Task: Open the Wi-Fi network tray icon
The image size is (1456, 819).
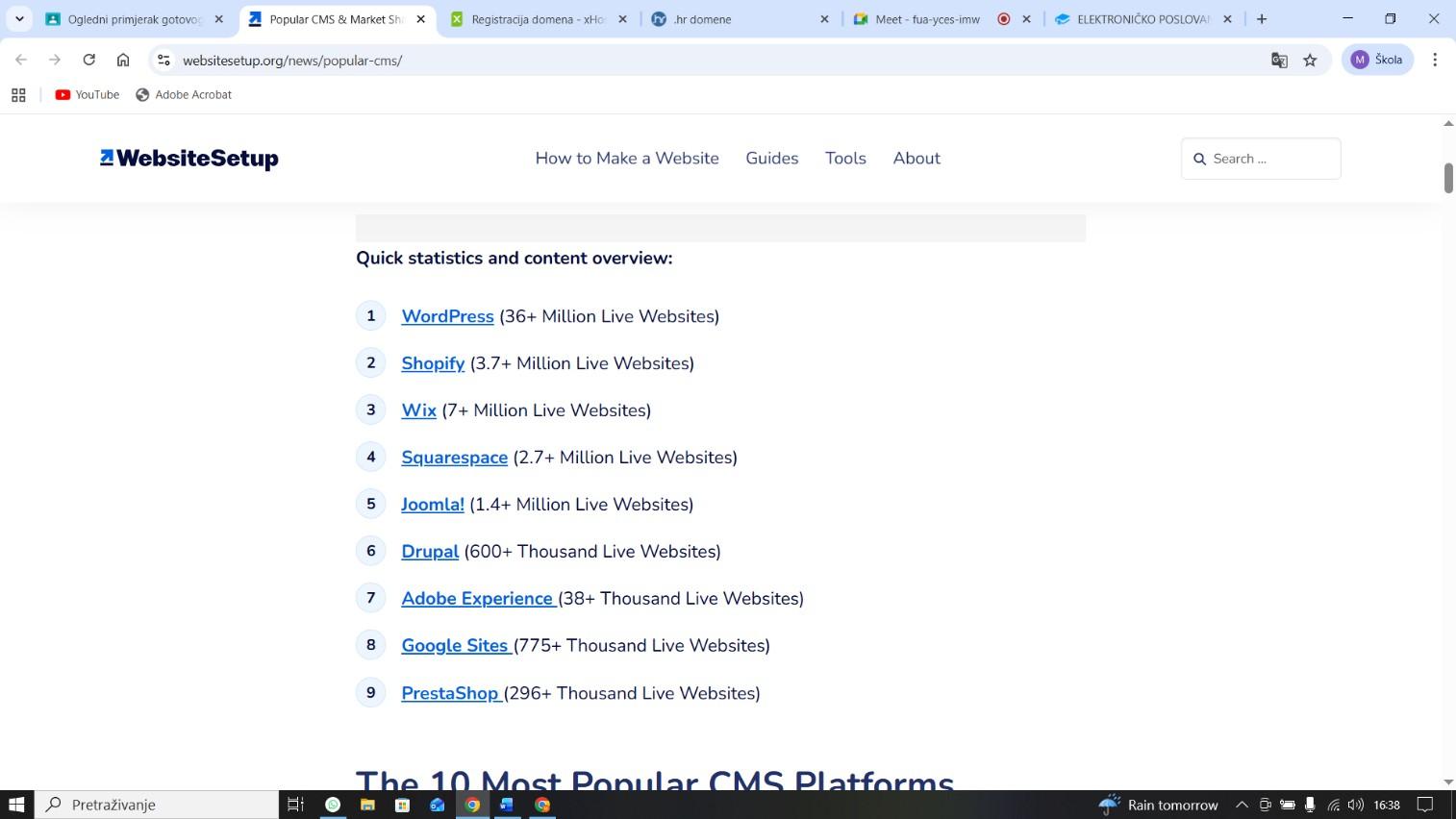Action: pos(1334,805)
